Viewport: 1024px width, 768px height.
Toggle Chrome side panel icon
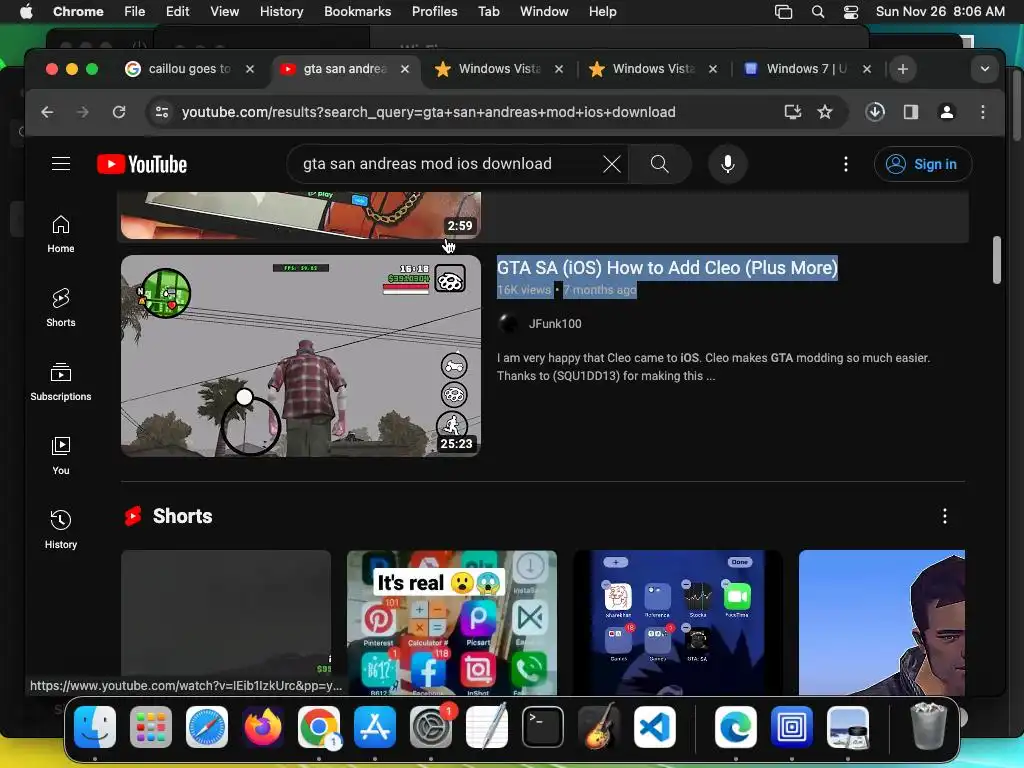(x=911, y=112)
